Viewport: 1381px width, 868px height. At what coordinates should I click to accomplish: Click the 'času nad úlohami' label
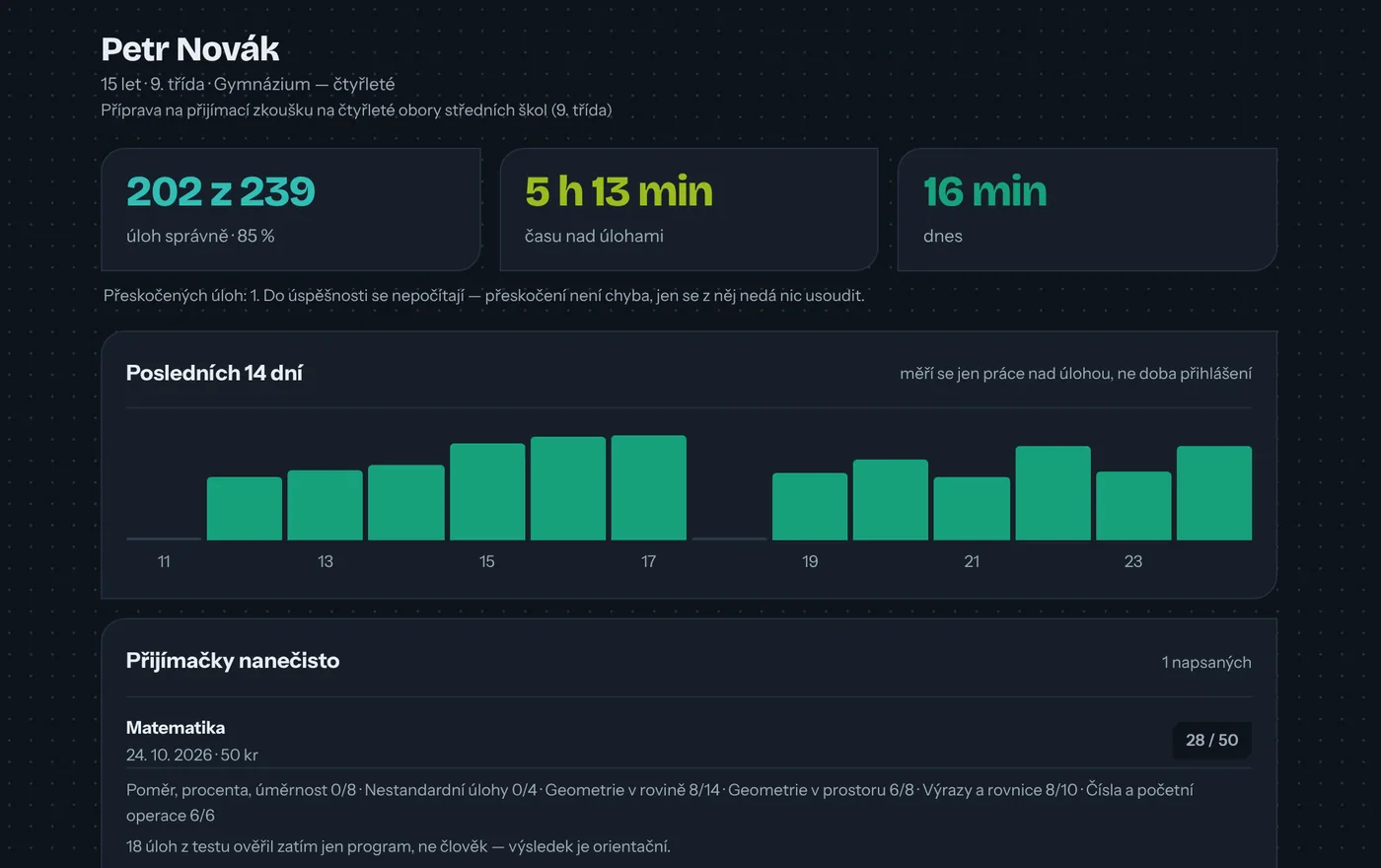point(594,236)
